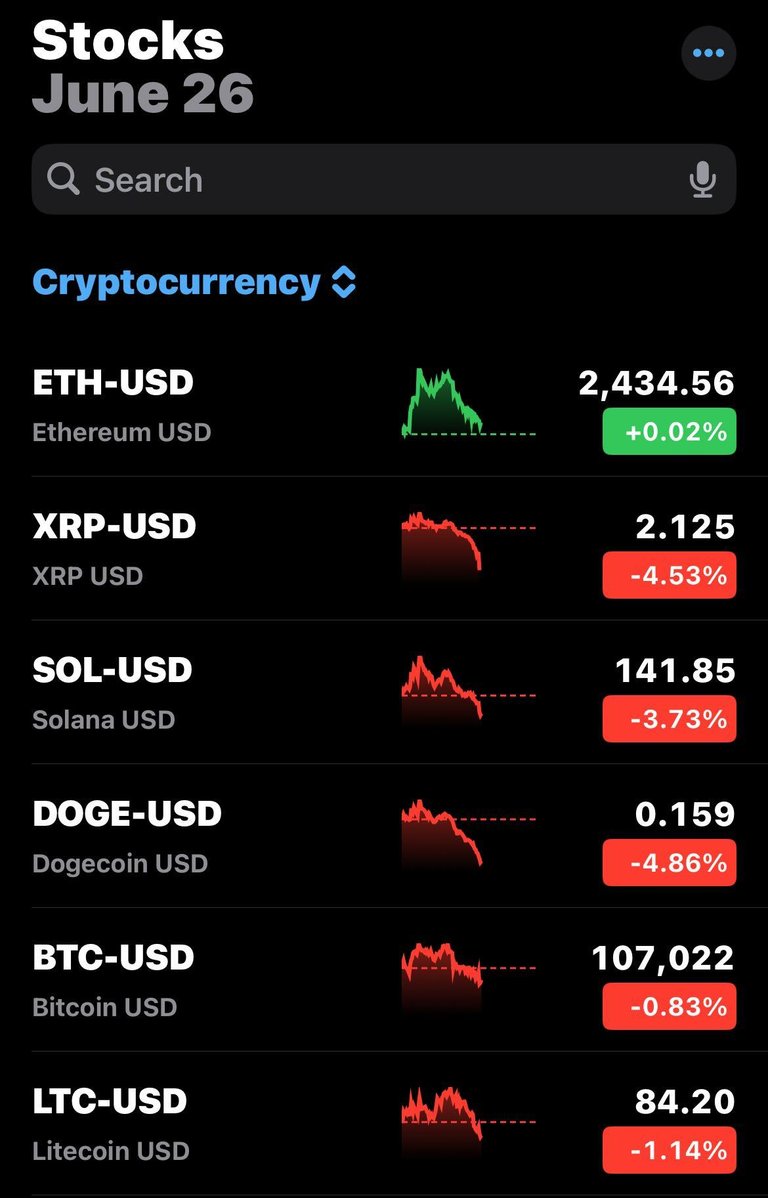This screenshot has width=768, height=1198.
Task: Open the Bitcoin sparkline chart
Action: [x=468, y=974]
